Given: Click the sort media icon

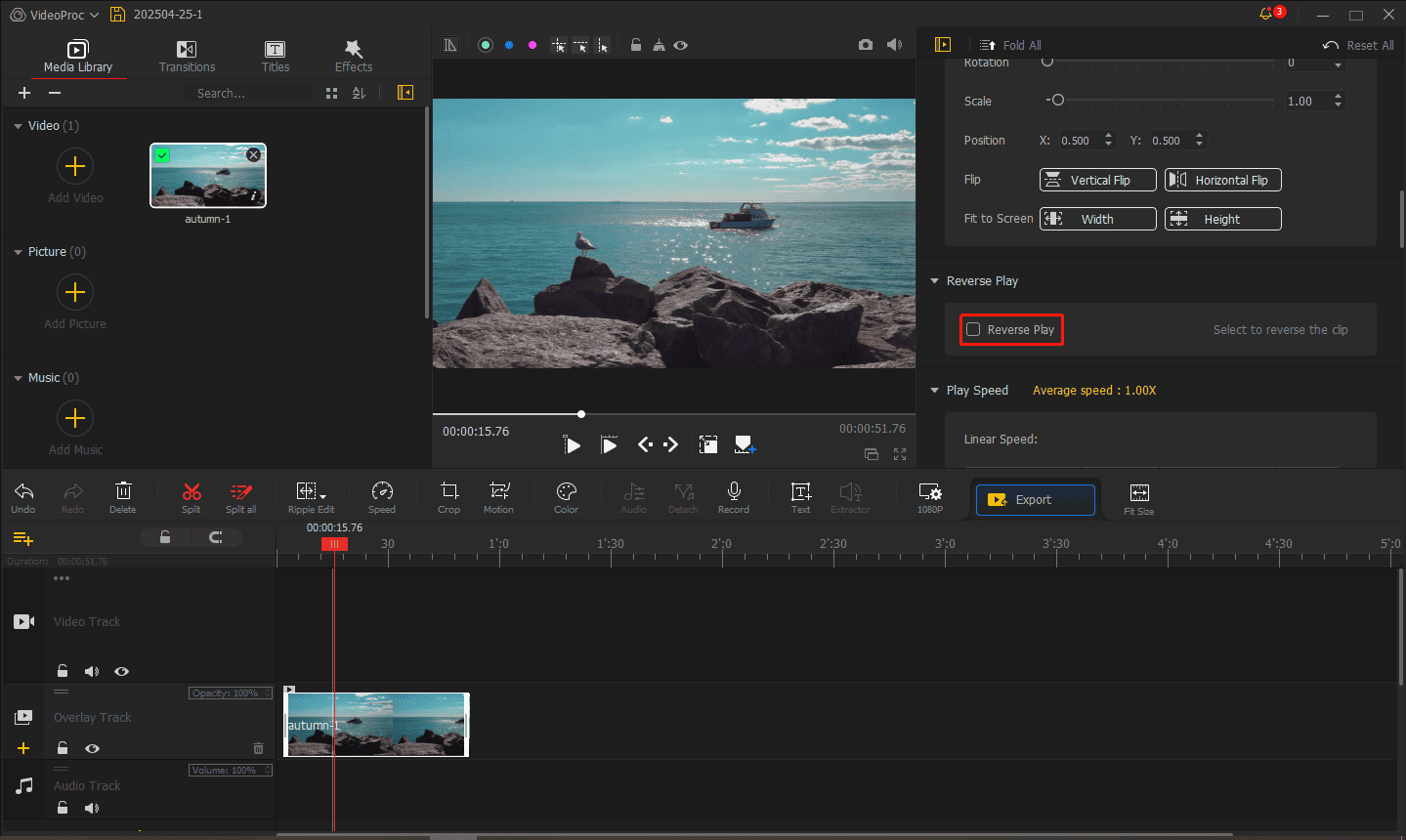Looking at the screenshot, I should tap(359, 93).
